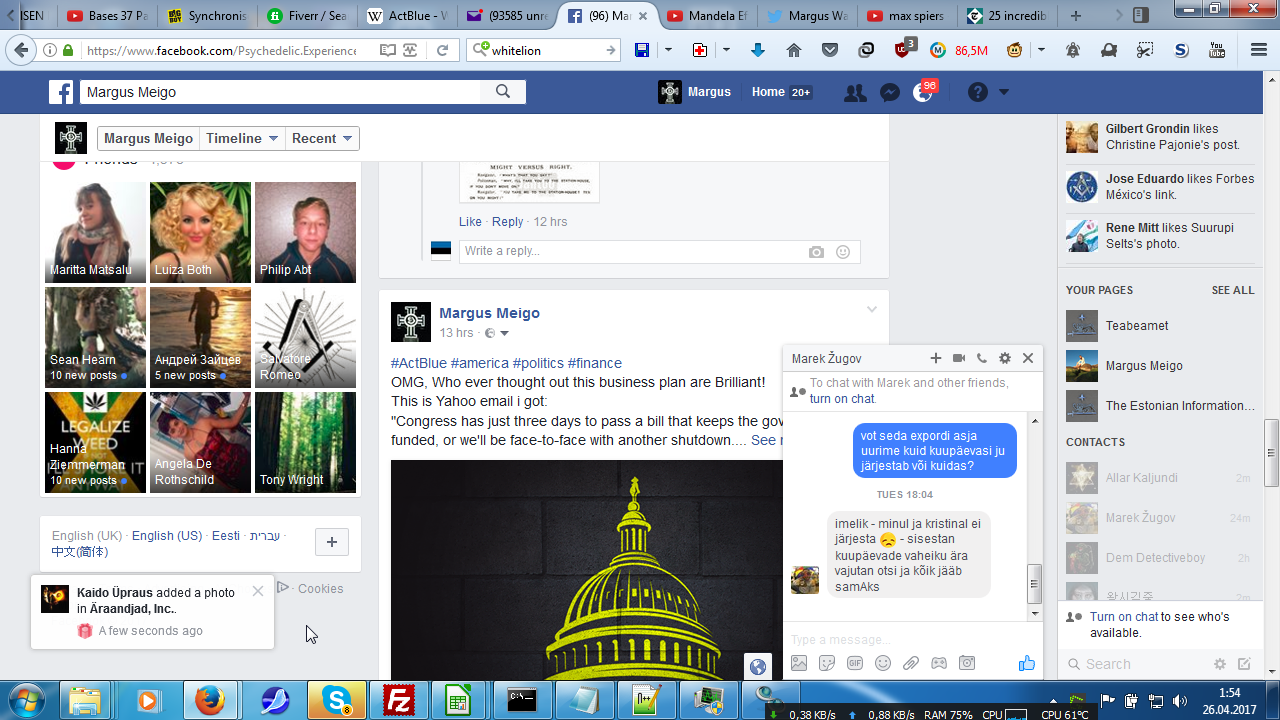The width and height of the screenshot is (1280, 720).
Task: Open the Recent dropdown filter
Action: click(322, 139)
